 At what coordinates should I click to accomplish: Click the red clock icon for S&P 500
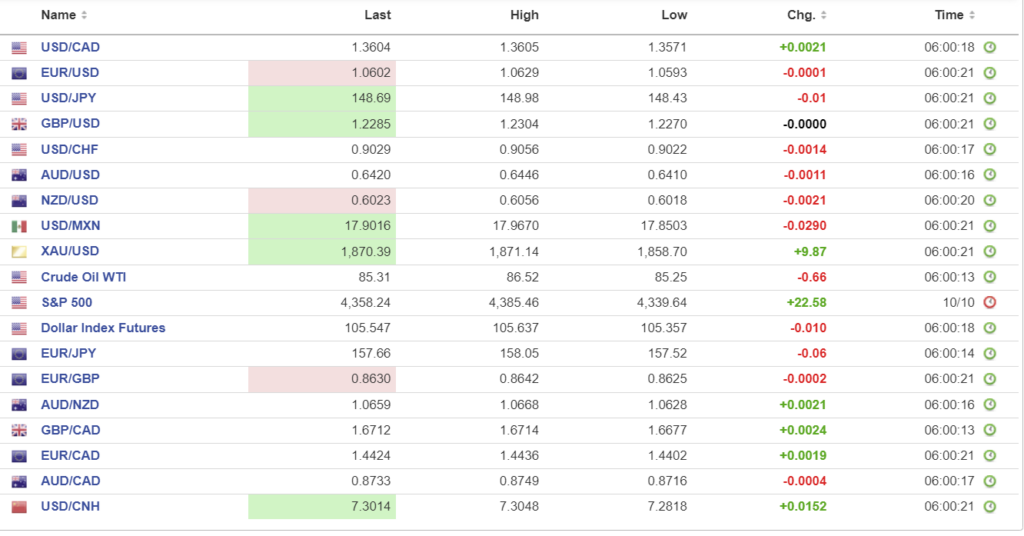990,303
